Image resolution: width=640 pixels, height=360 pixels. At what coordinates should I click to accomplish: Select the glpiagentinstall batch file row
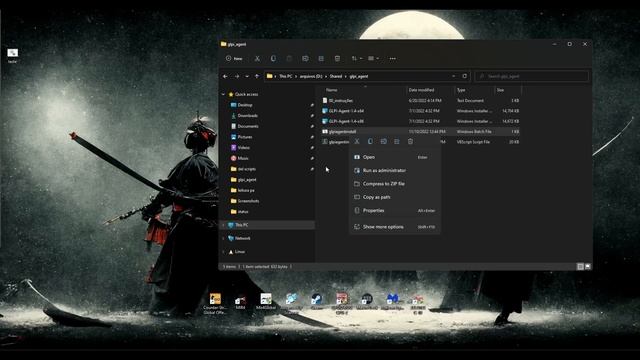pyautogui.click(x=420, y=131)
